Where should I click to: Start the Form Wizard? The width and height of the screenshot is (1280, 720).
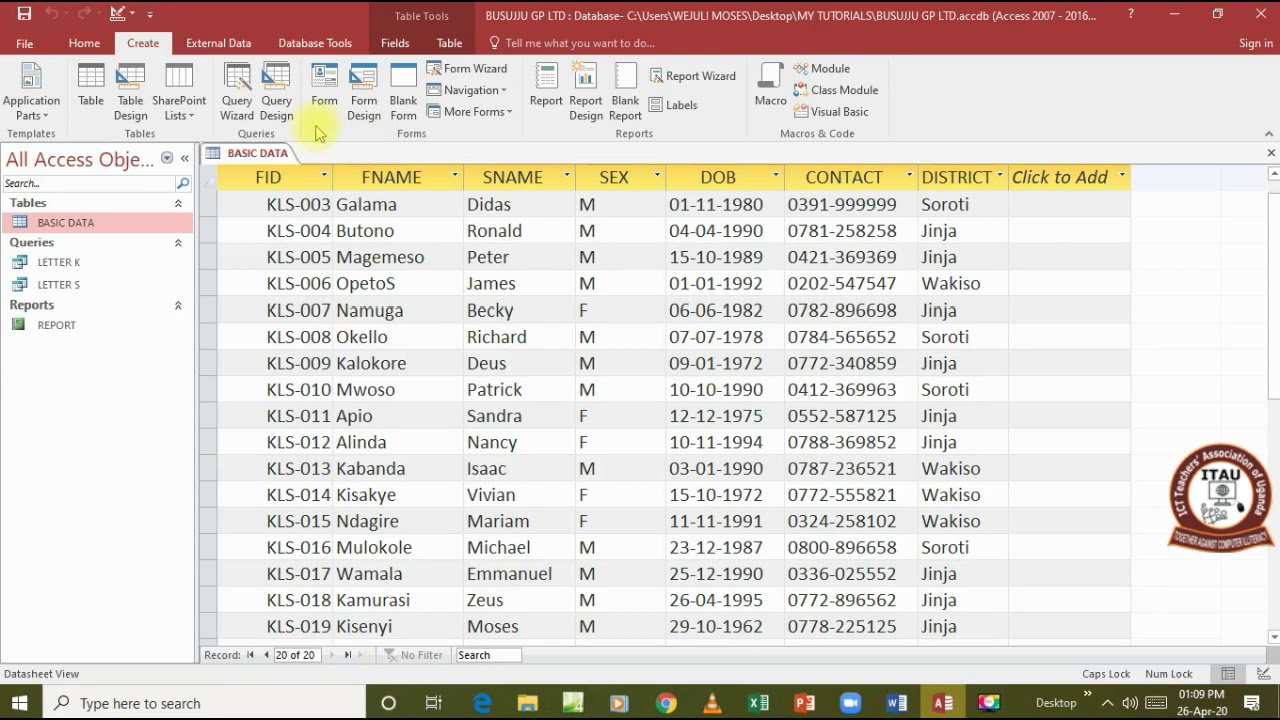(467, 68)
